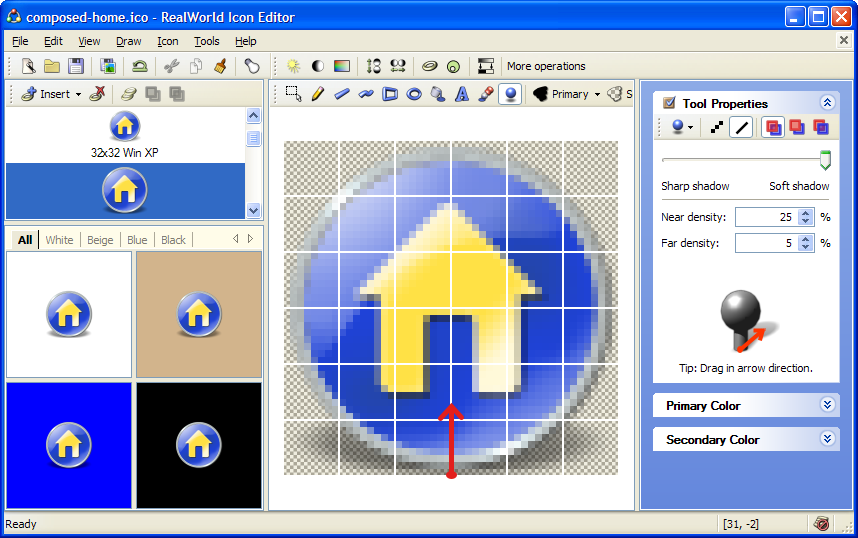Toggle the projected shadow ball tool
This screenshot has height=538, width=858.
[510, 94]
